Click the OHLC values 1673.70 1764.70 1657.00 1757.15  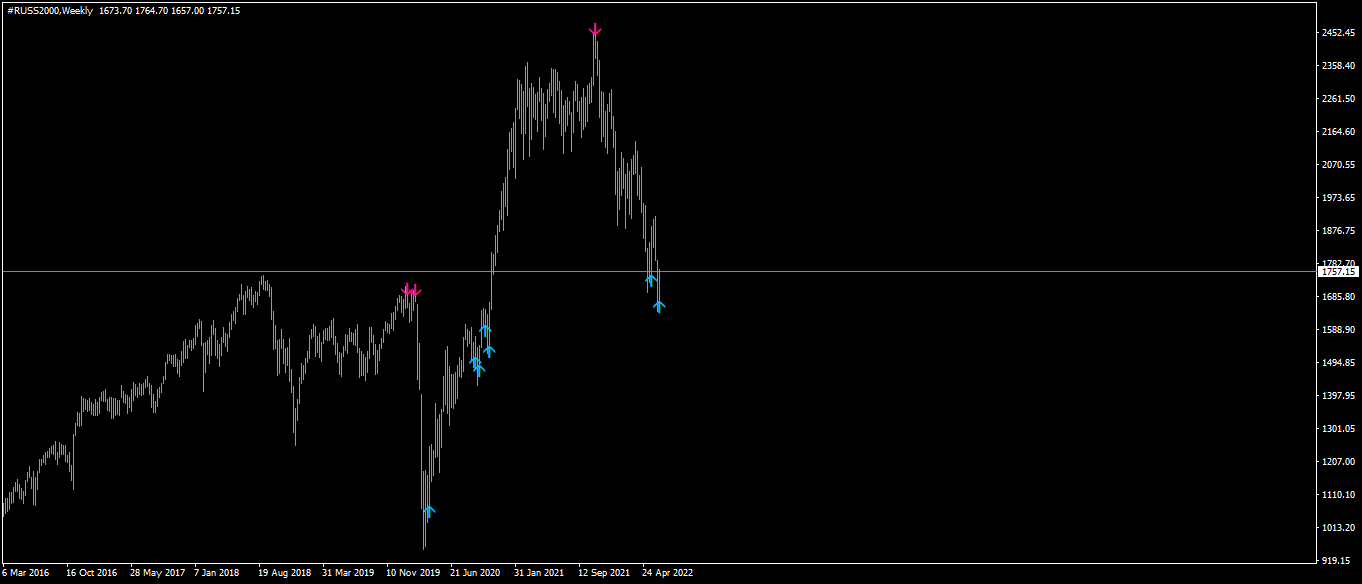170,11
